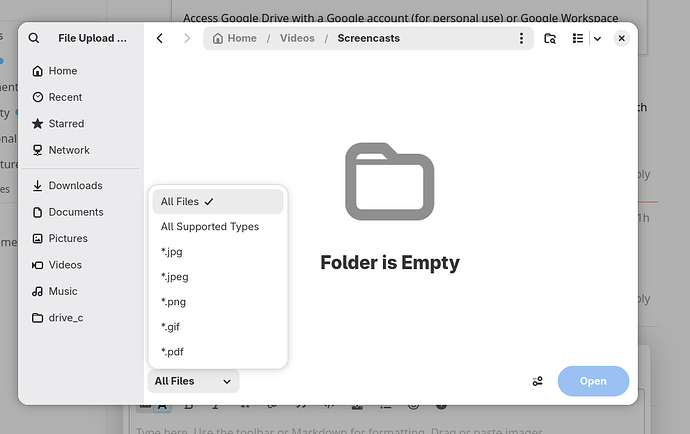Open search in file dialog sidebar
The width and height of the screenshot is (690, 434).
34,38
